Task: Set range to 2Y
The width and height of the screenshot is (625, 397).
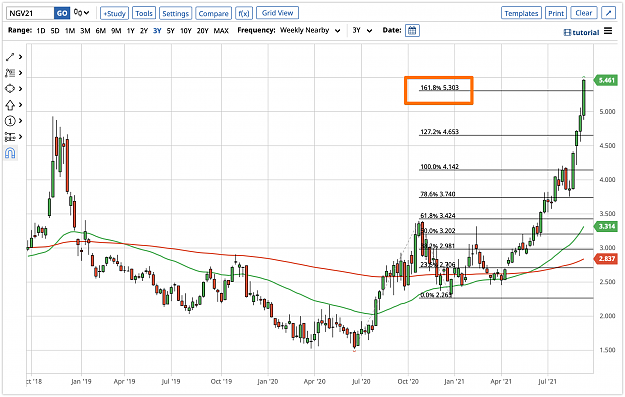Action: click(x=144, y=31)
